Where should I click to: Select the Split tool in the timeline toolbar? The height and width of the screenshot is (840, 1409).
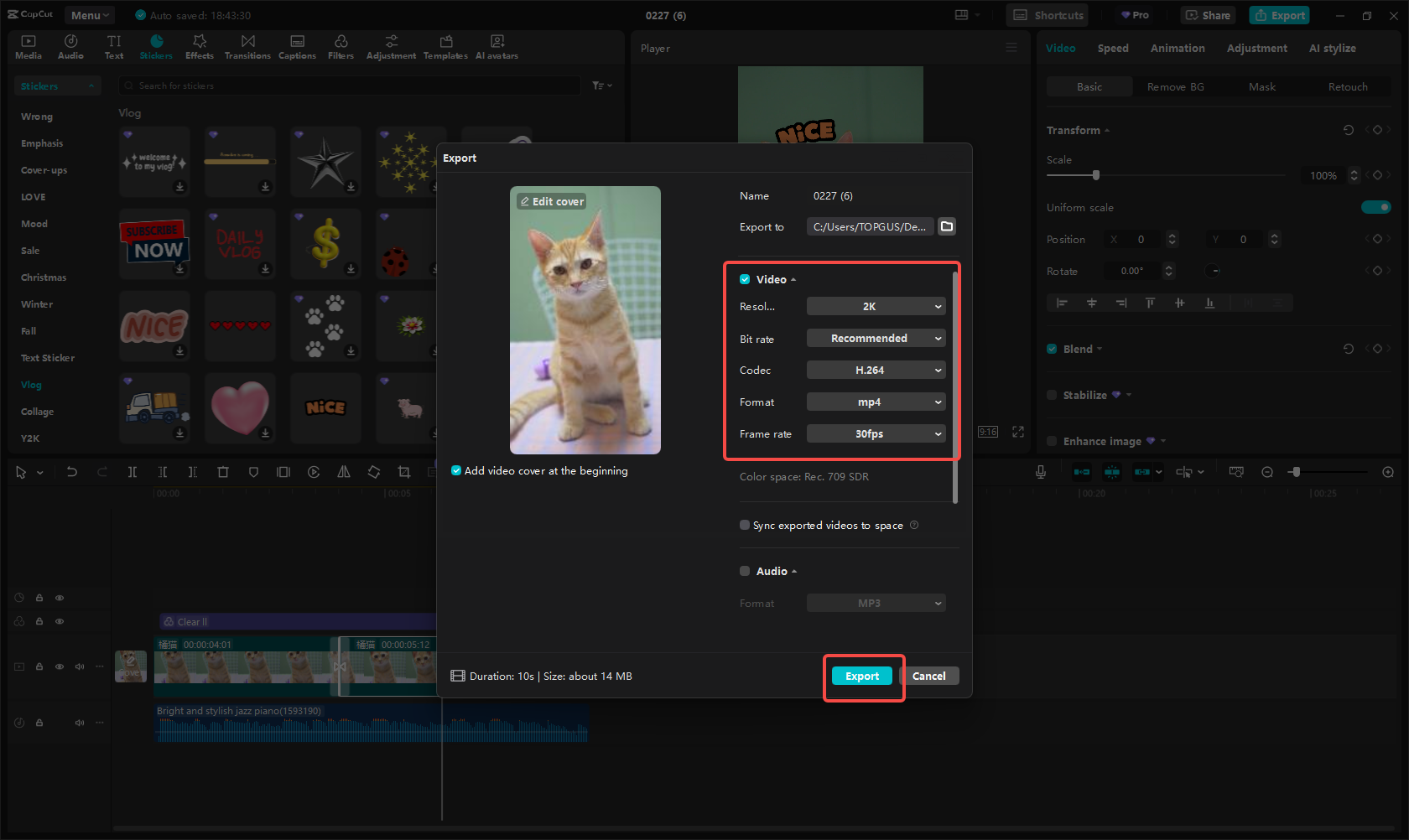coord(133,472)
